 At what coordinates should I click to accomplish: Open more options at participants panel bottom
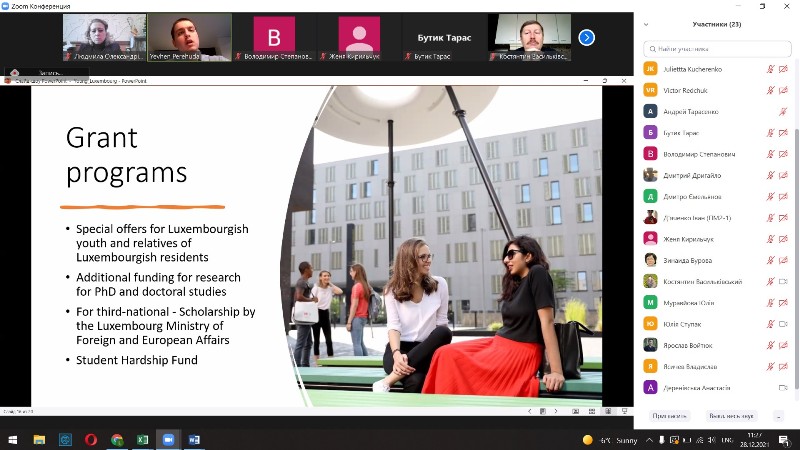click(778, 415)
